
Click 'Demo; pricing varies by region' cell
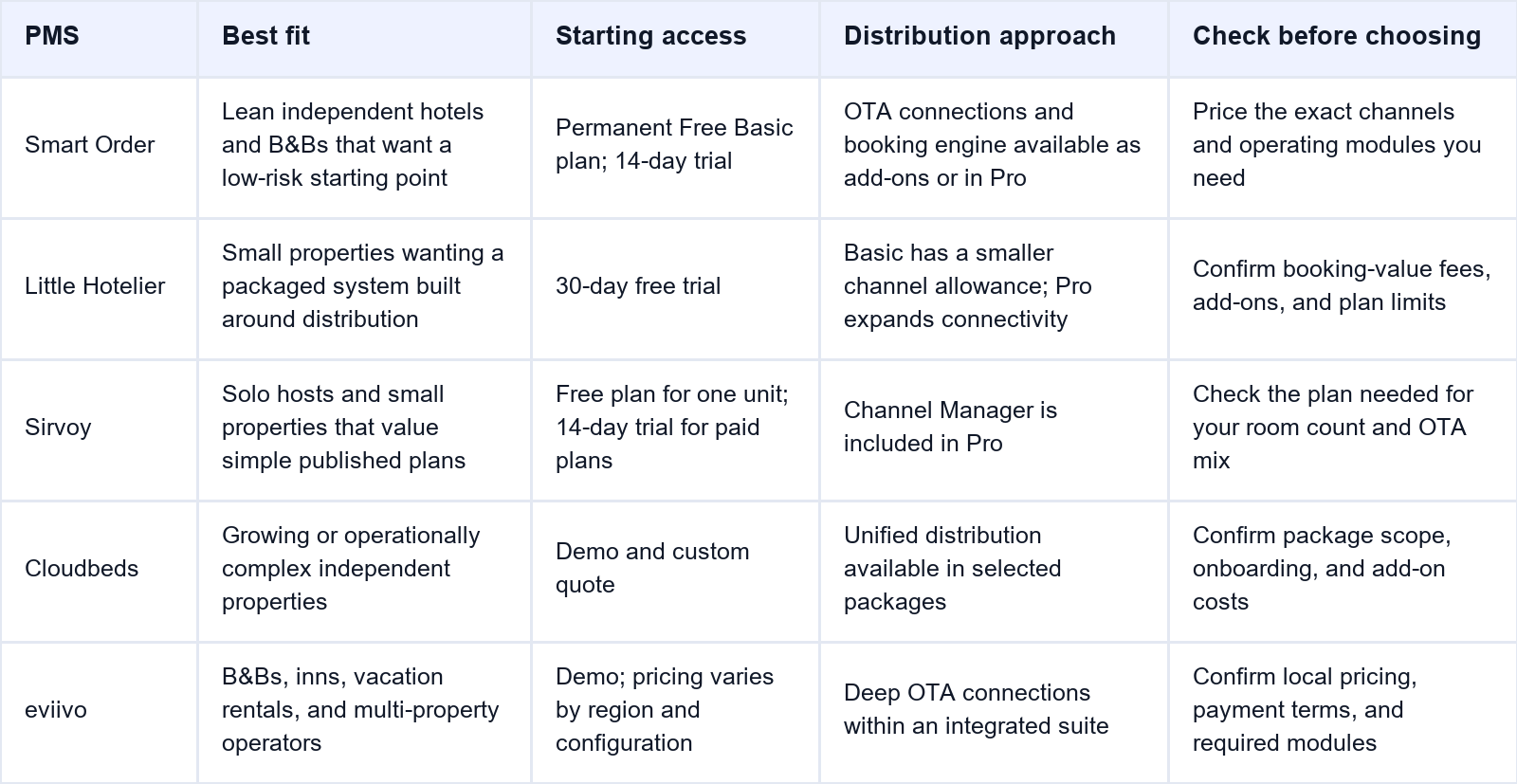tap(675, 713)
